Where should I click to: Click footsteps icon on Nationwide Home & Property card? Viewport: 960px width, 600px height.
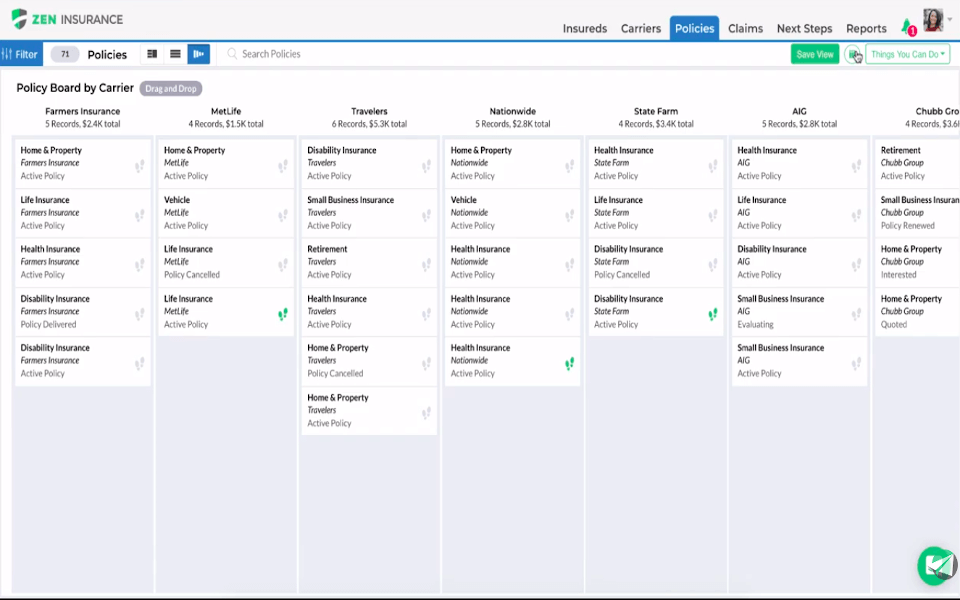pos(569,166)
